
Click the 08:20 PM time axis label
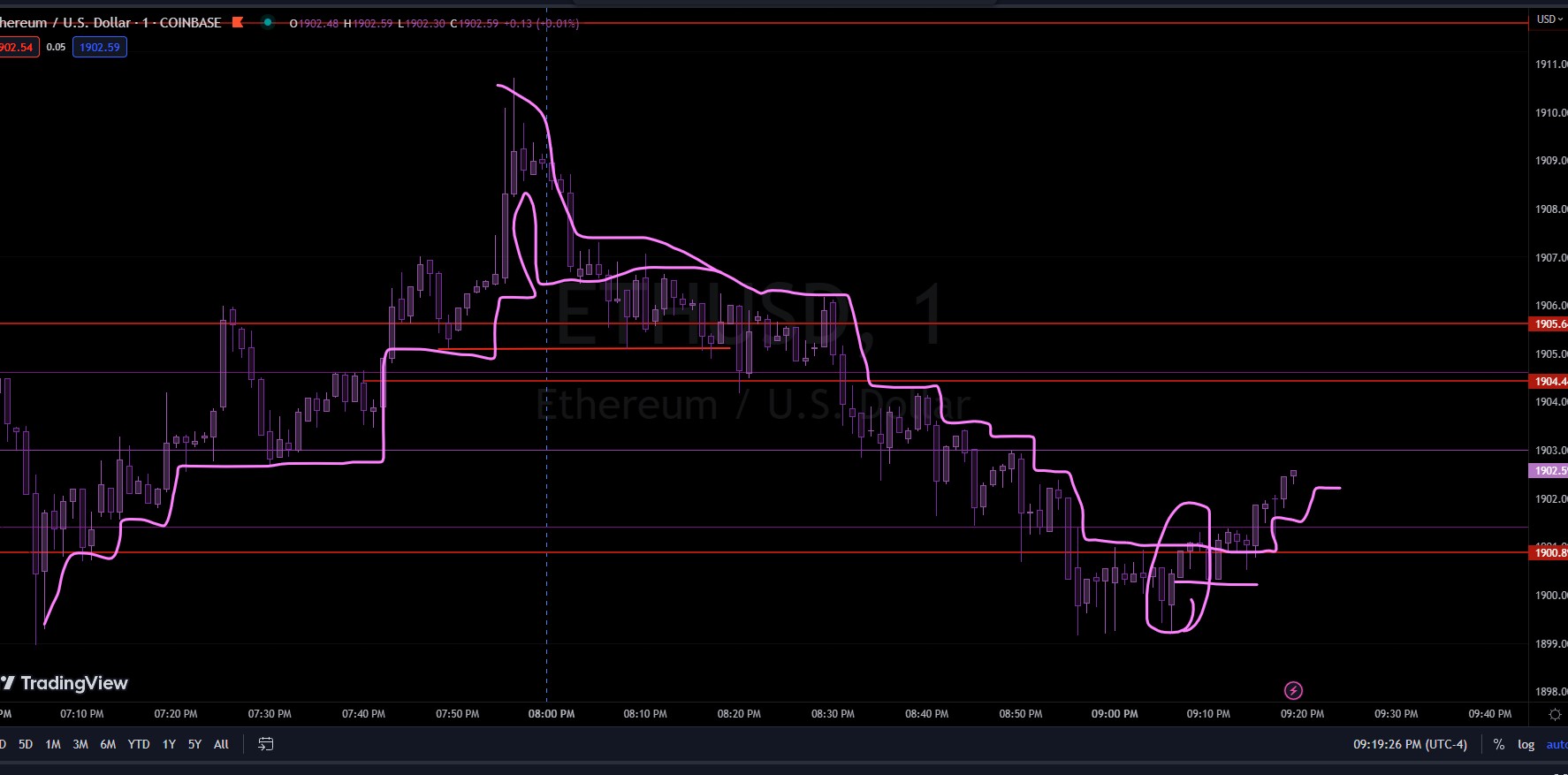(x=739, y=713)
